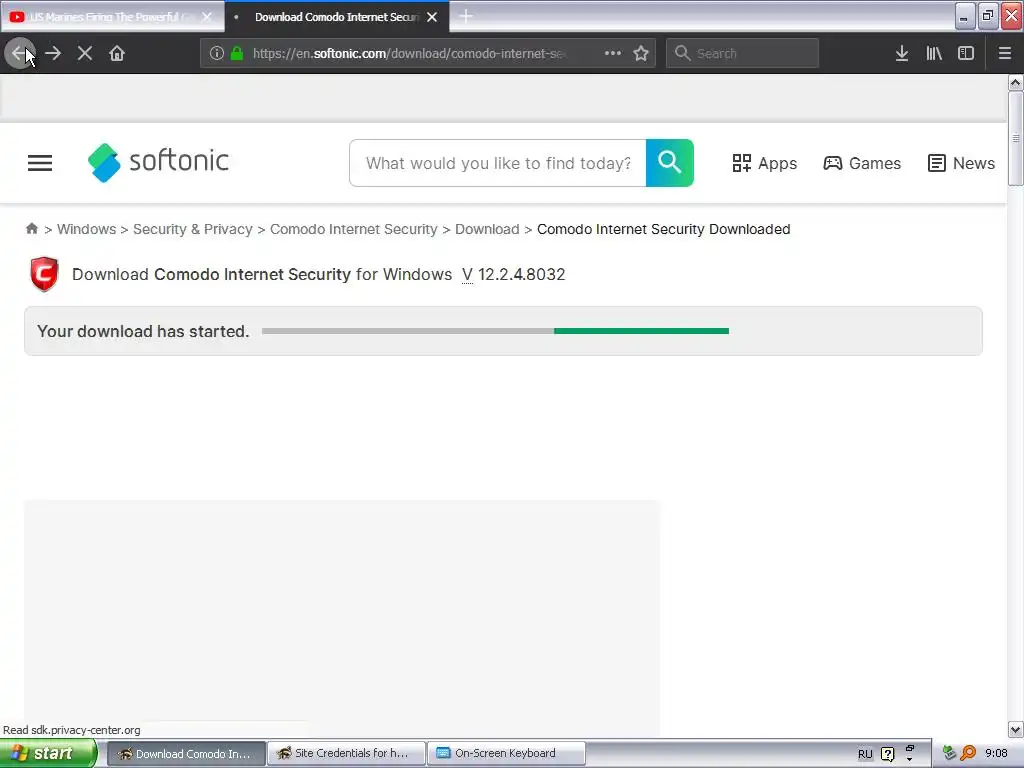Click the Comodo Internet Security breadcrumb link
1024x768 pixels.
353,229
